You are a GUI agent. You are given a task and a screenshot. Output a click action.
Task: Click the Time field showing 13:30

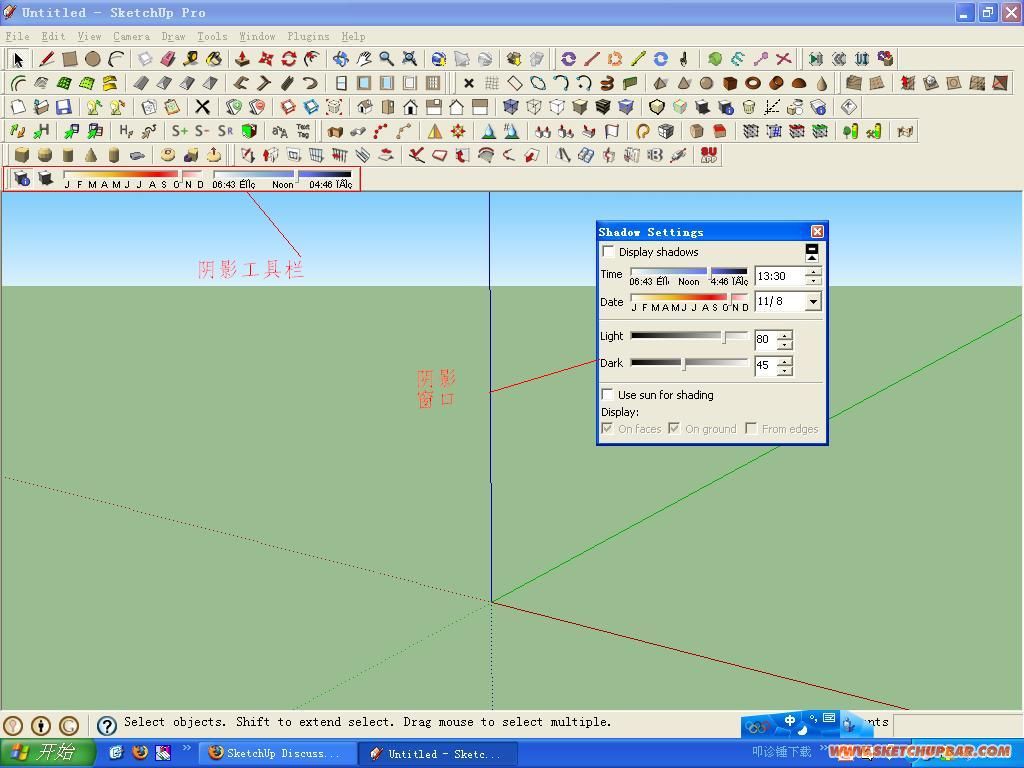[780, 276]
